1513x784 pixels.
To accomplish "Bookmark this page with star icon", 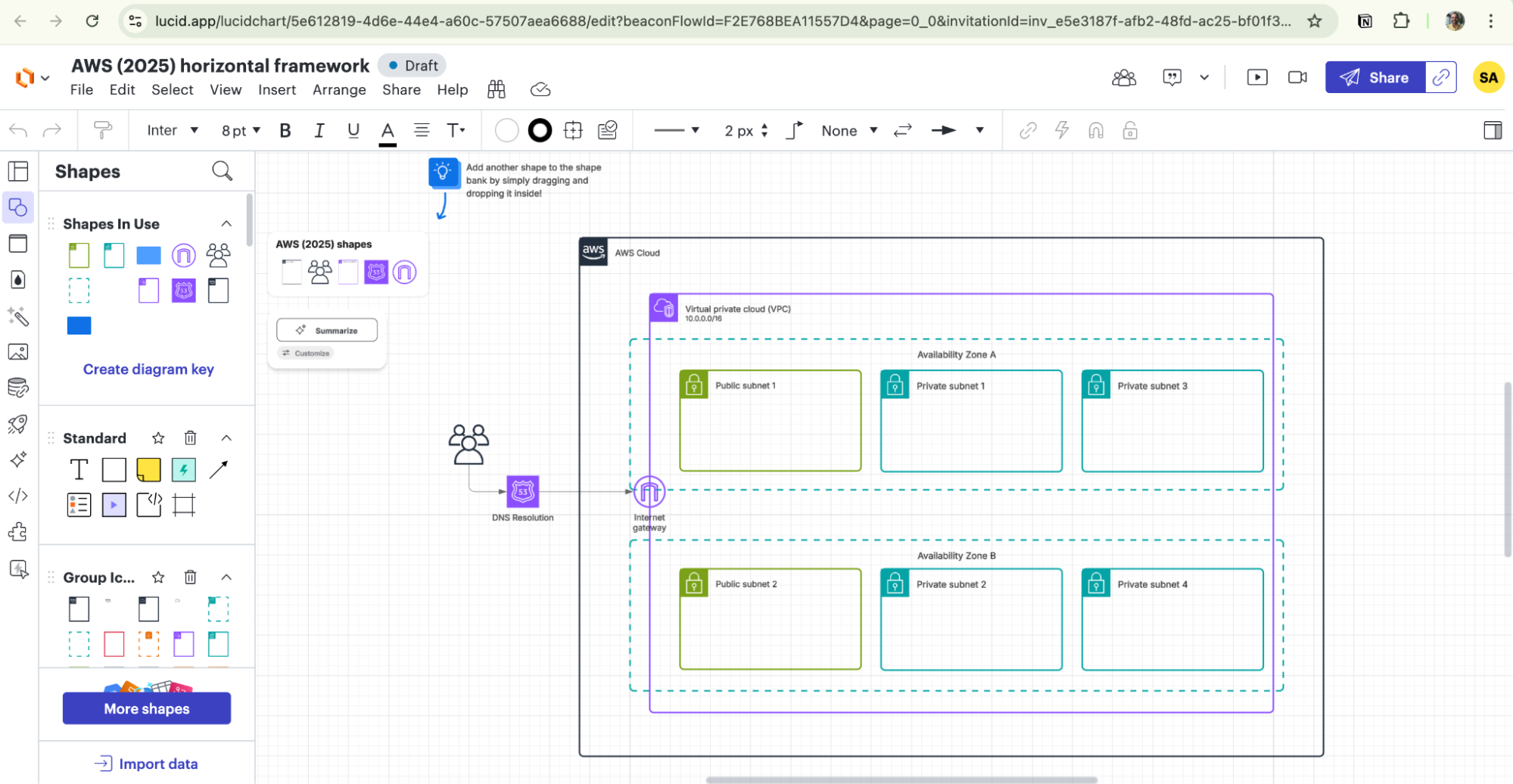I will click(1315, 21).
